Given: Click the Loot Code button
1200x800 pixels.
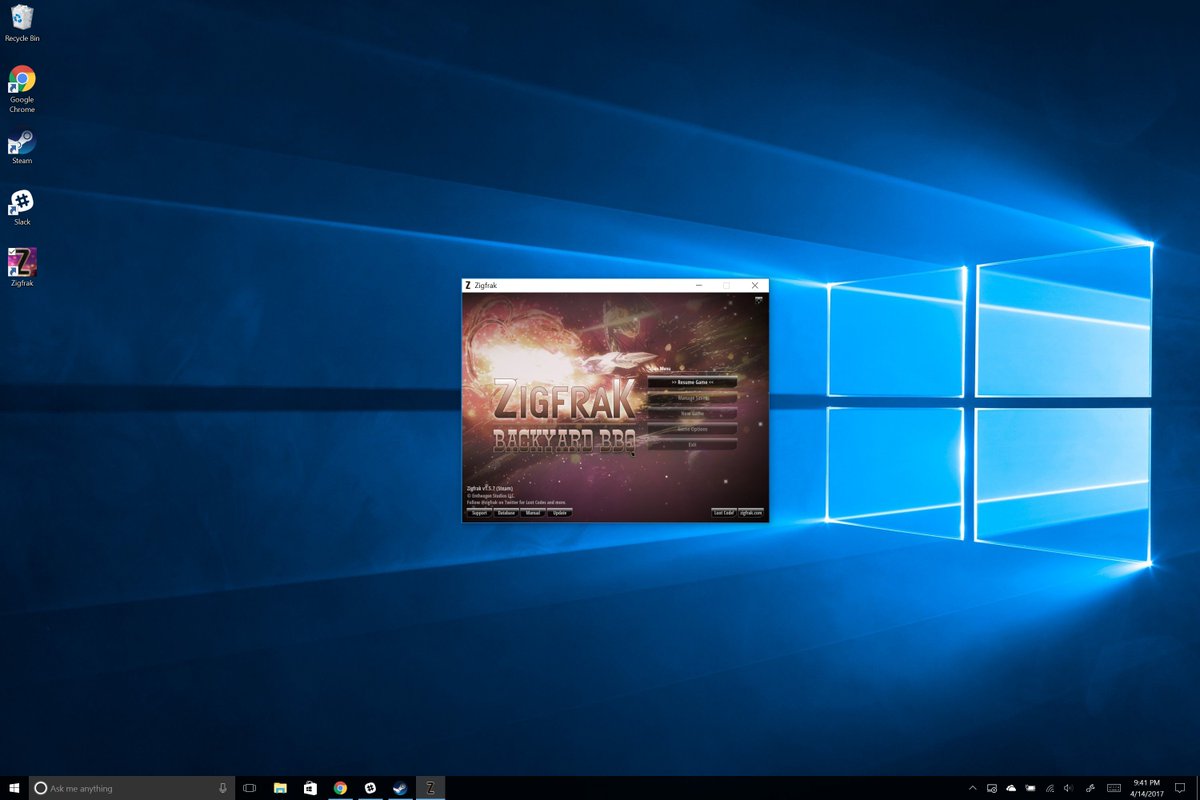Looking at the screenshot, I should point(723,513).
